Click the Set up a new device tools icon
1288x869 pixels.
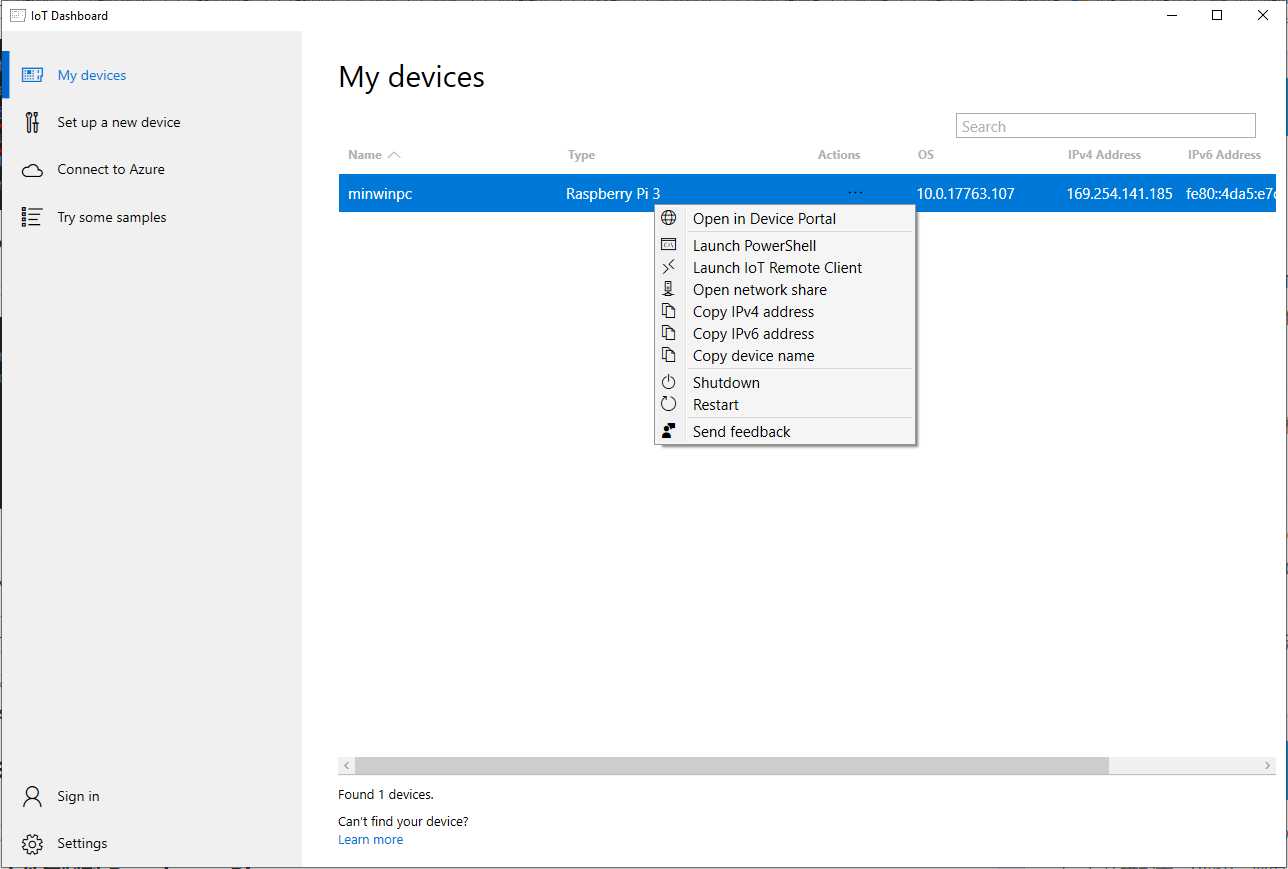[32, 122]
